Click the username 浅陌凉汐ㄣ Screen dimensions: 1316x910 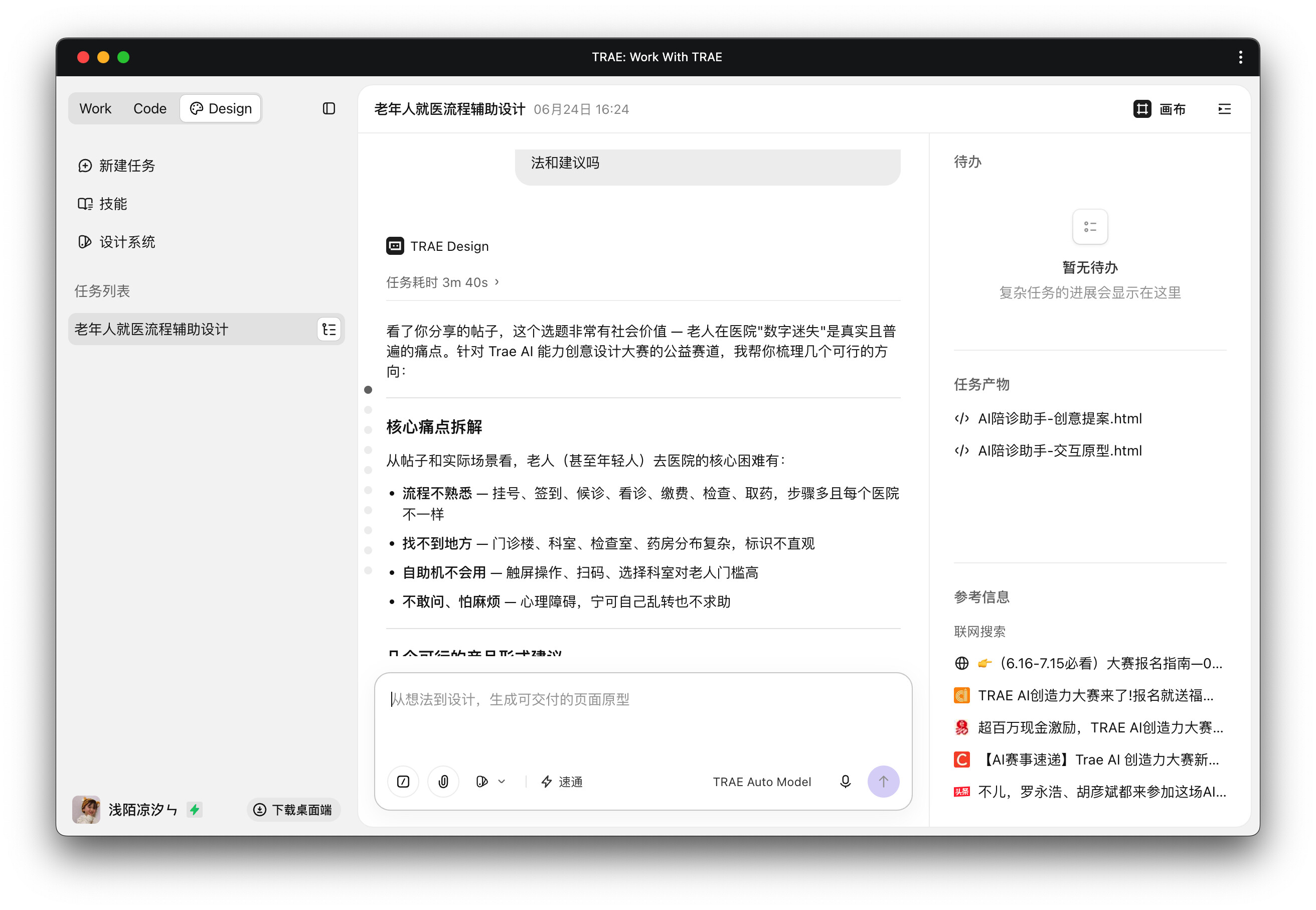coord(143,810)
